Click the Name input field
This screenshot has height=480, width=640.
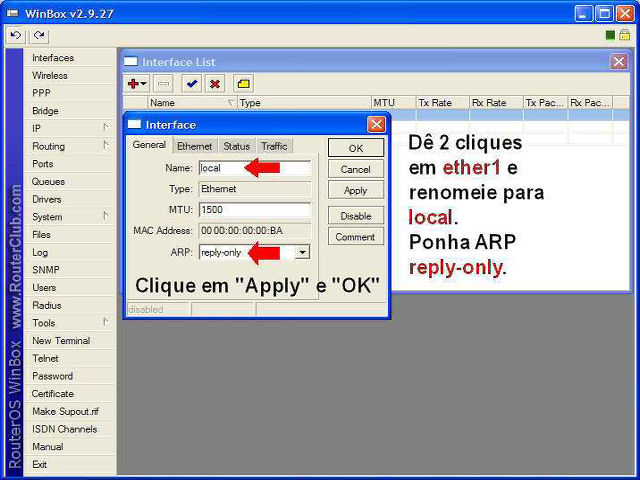click(x=255, y=168)
